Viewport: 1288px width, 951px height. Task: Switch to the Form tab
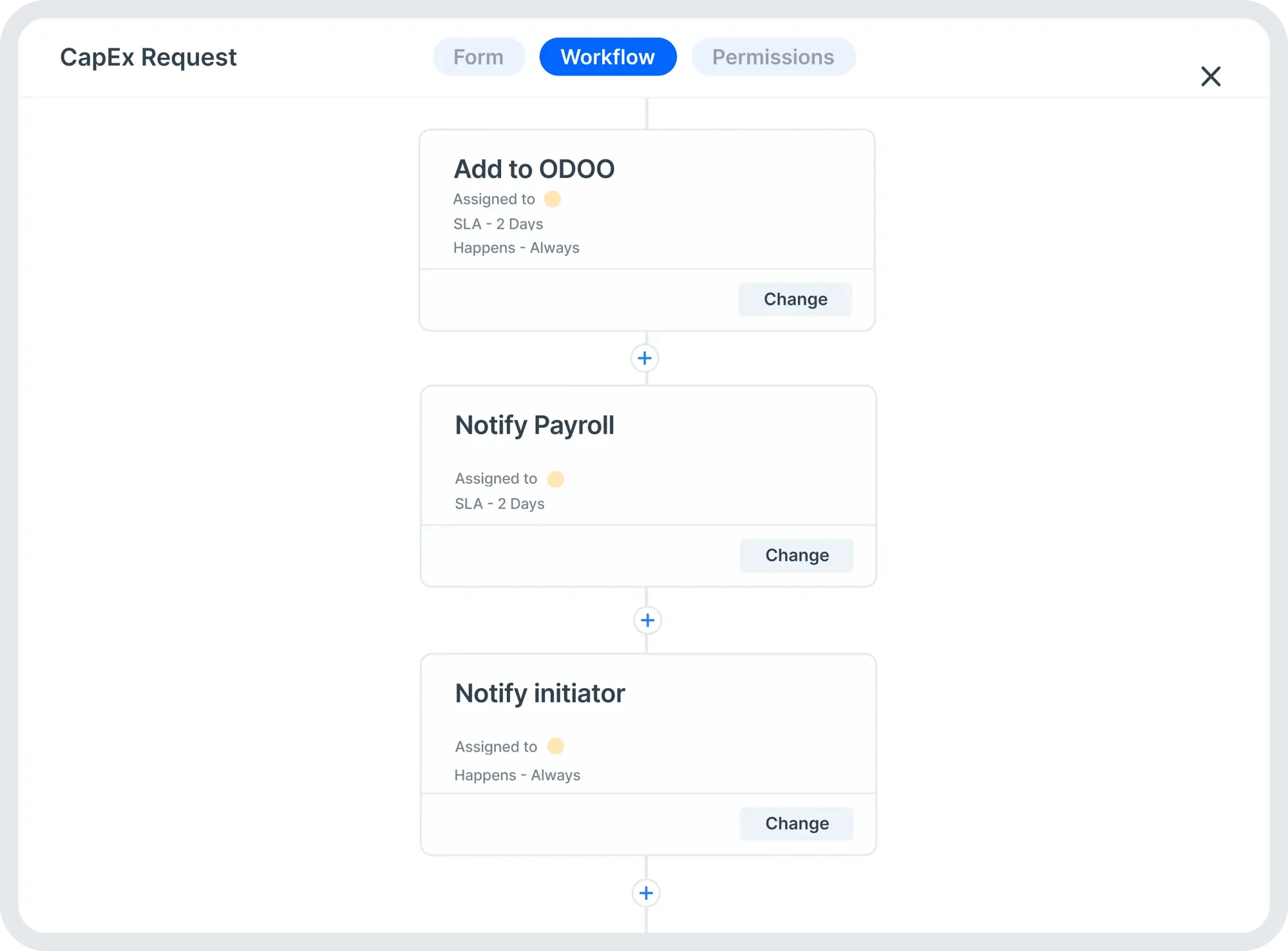478,57
